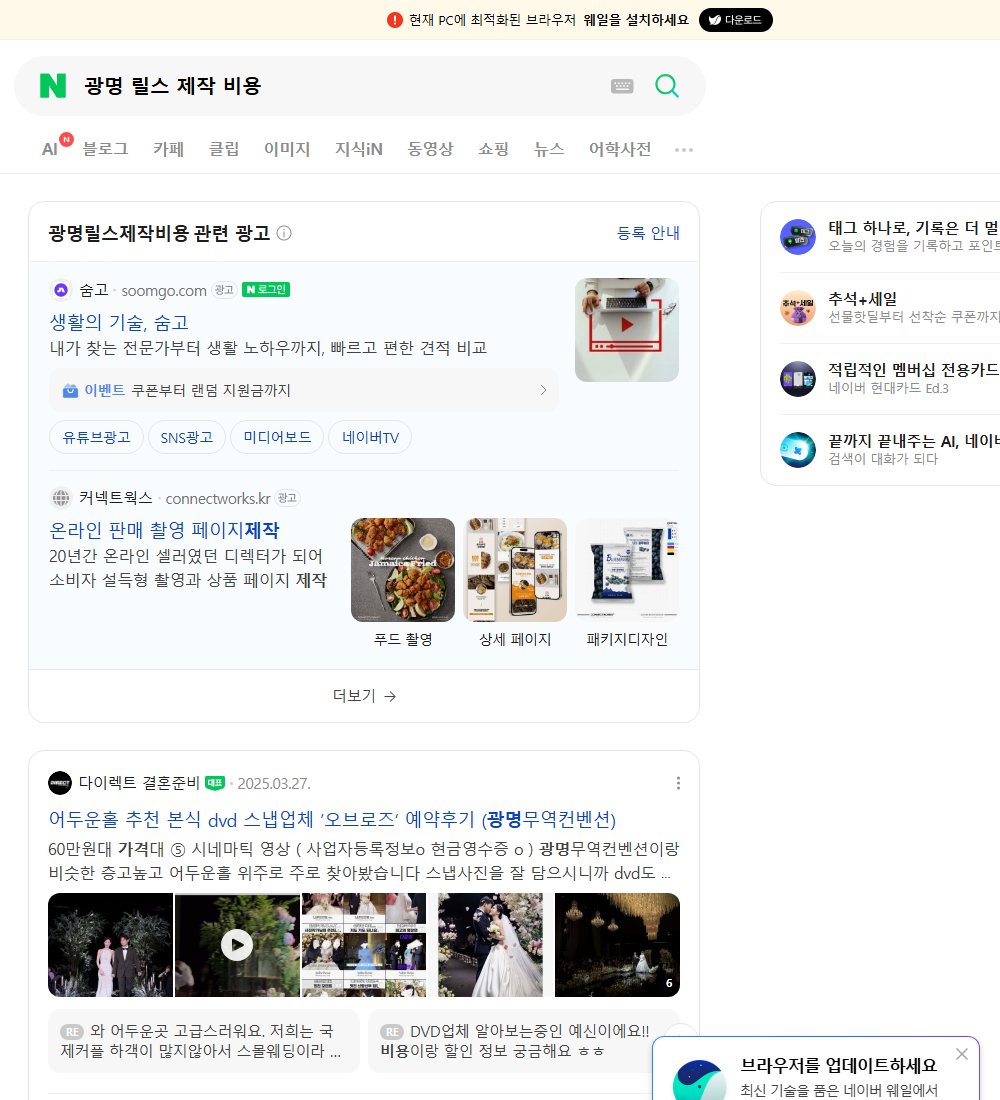Open 온라인 판매 촬영 페이지제작 link
The image size is (1000, 1100).
click(x=164, y=530)
